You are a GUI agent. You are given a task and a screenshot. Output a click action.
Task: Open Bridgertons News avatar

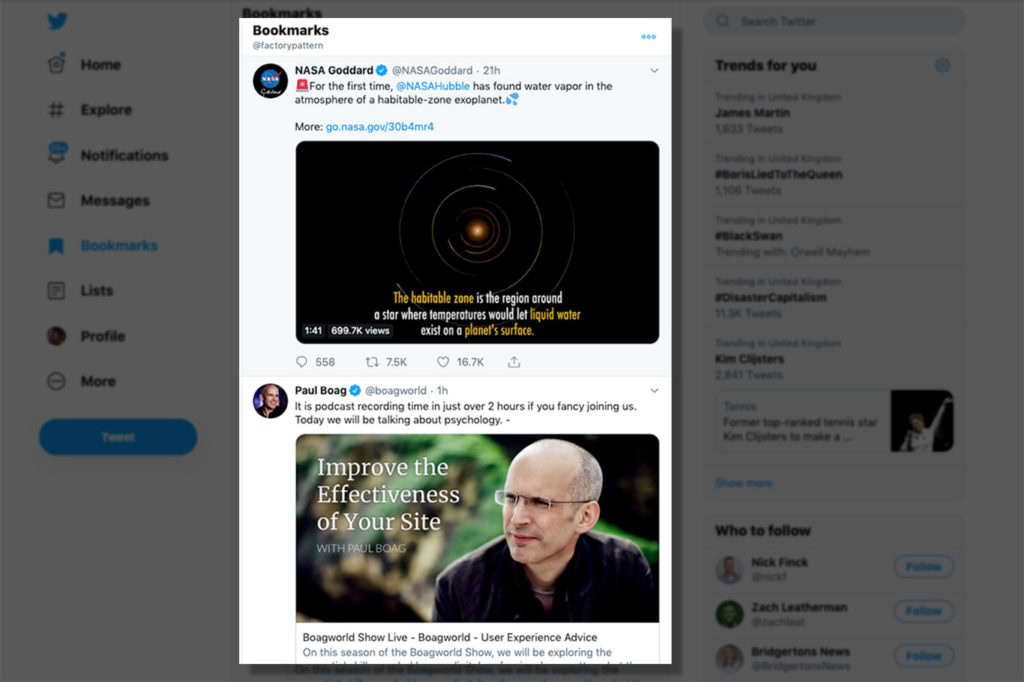[729, 658]
